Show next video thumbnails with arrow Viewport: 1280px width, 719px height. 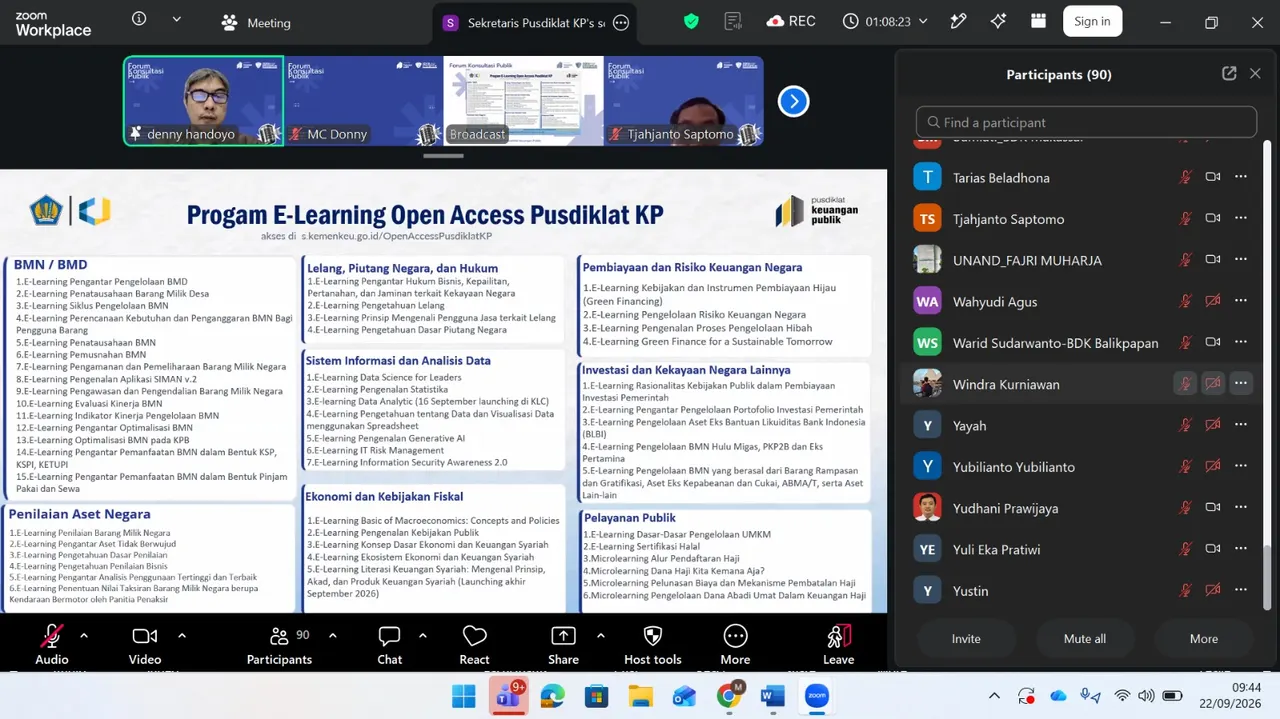click(793, 101)
